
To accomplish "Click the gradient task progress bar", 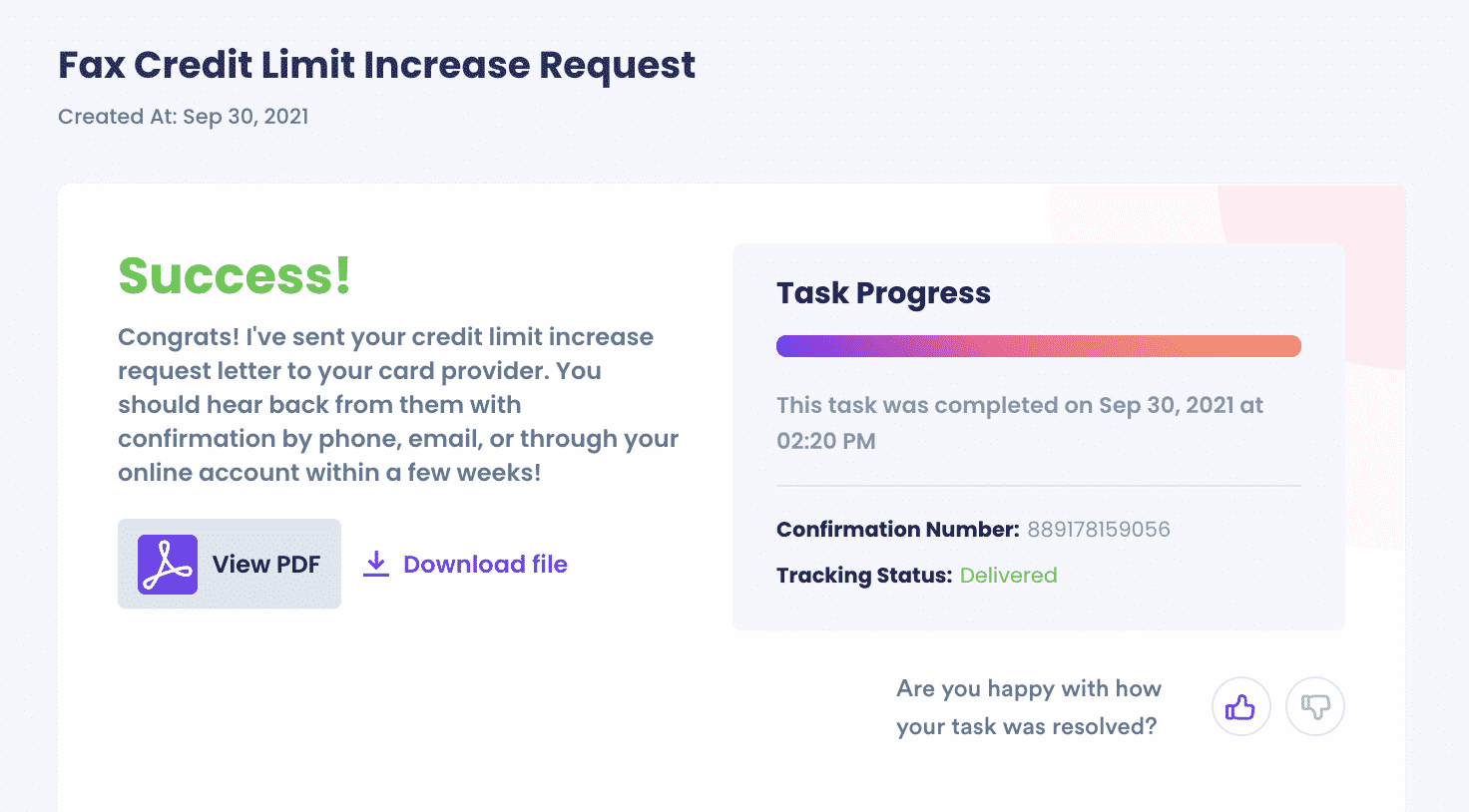I will tap(1039, 346).
